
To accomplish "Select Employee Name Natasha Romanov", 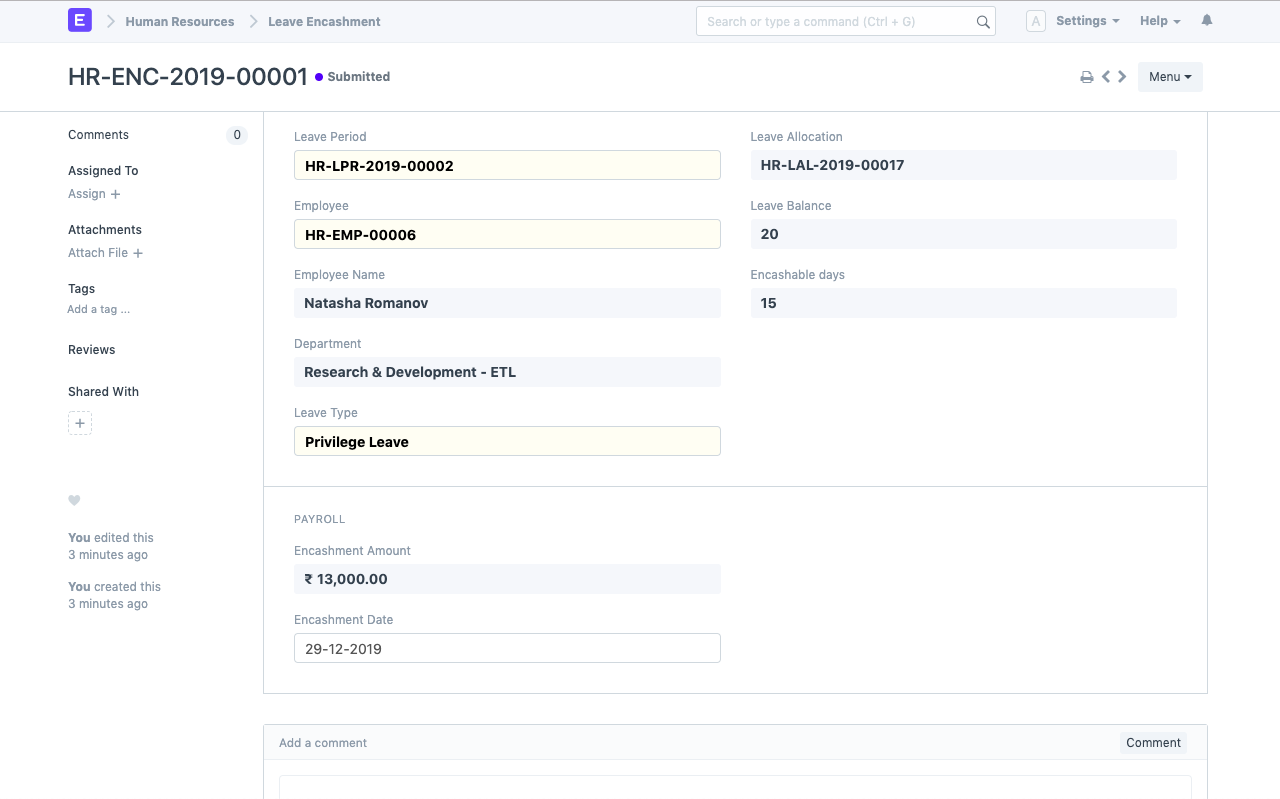I will click(507, 303).
